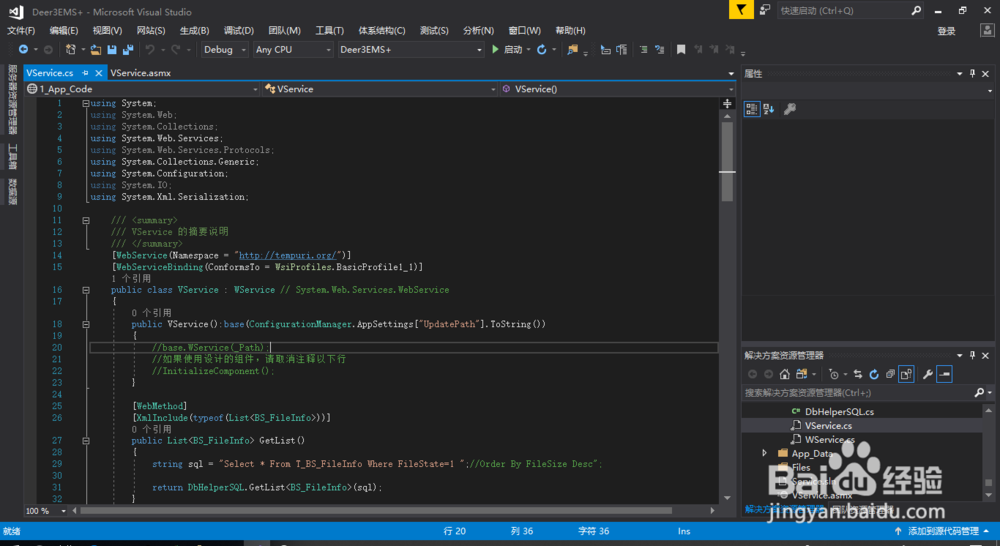Click the Home icon in Solution Explorer

(x=784, y=374)
